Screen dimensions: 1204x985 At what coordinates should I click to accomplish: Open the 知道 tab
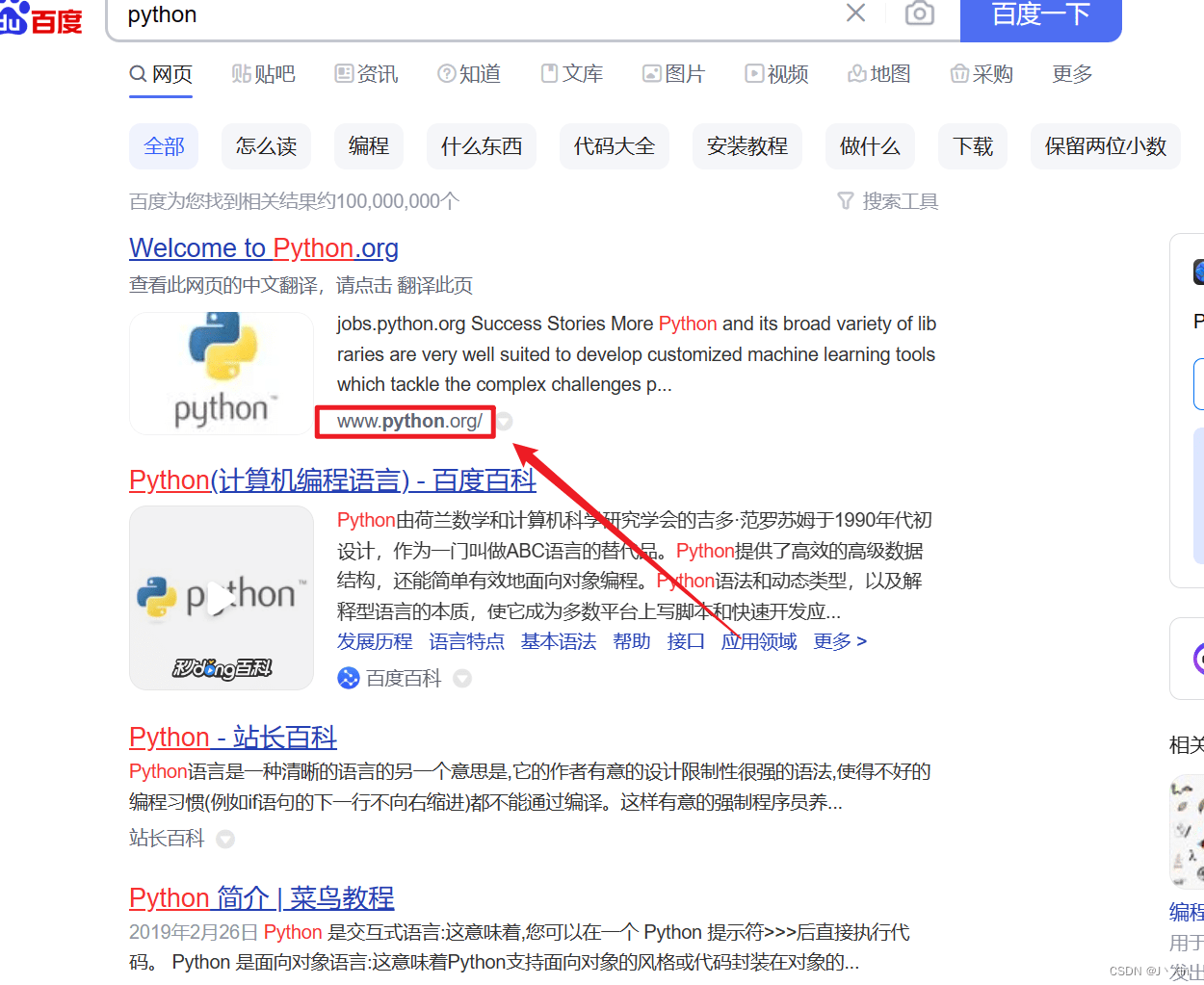click(x=469, y=74)
